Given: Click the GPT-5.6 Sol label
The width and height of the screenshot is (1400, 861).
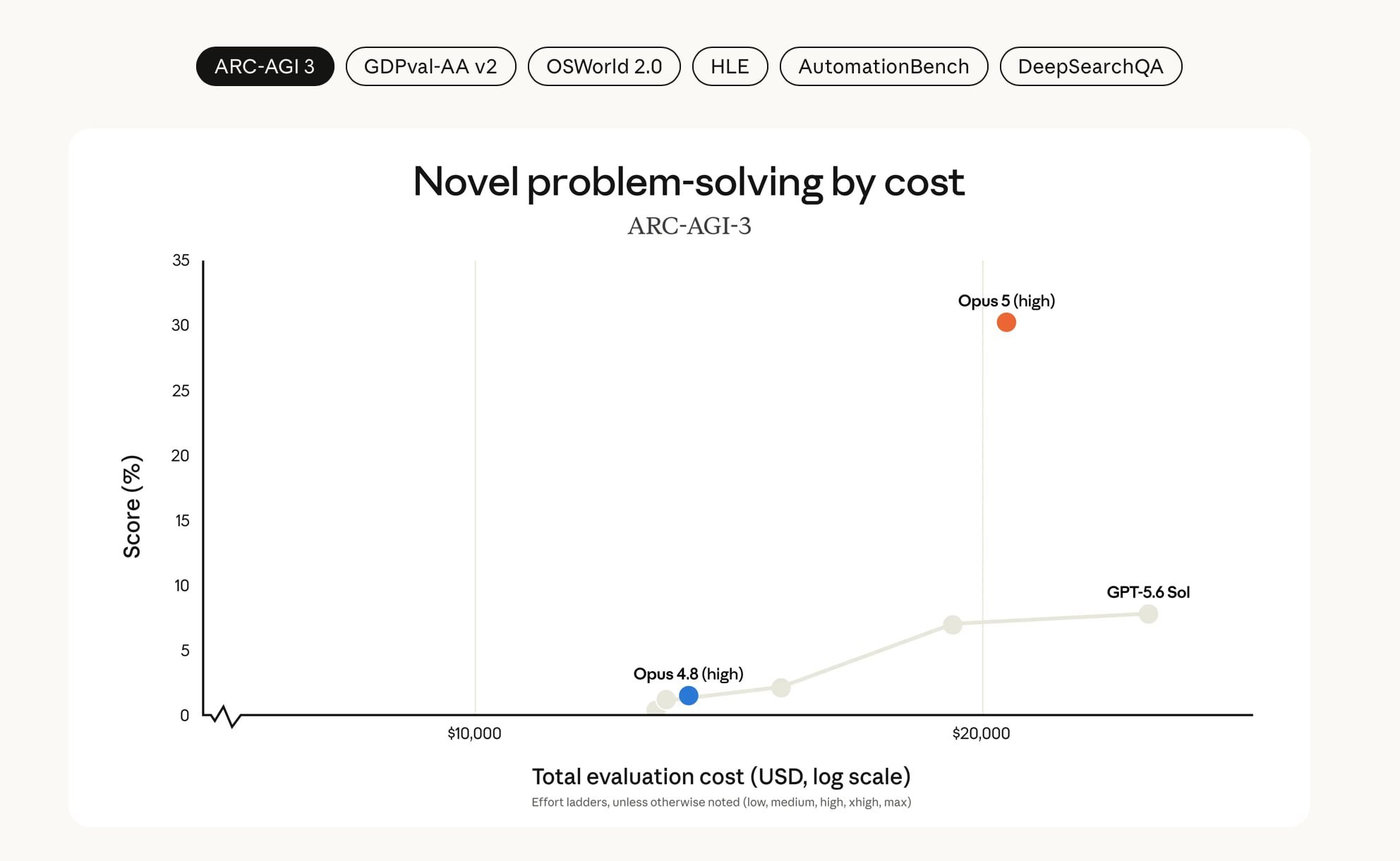Looking at the screenshot, I should [x=1148, y=592].
